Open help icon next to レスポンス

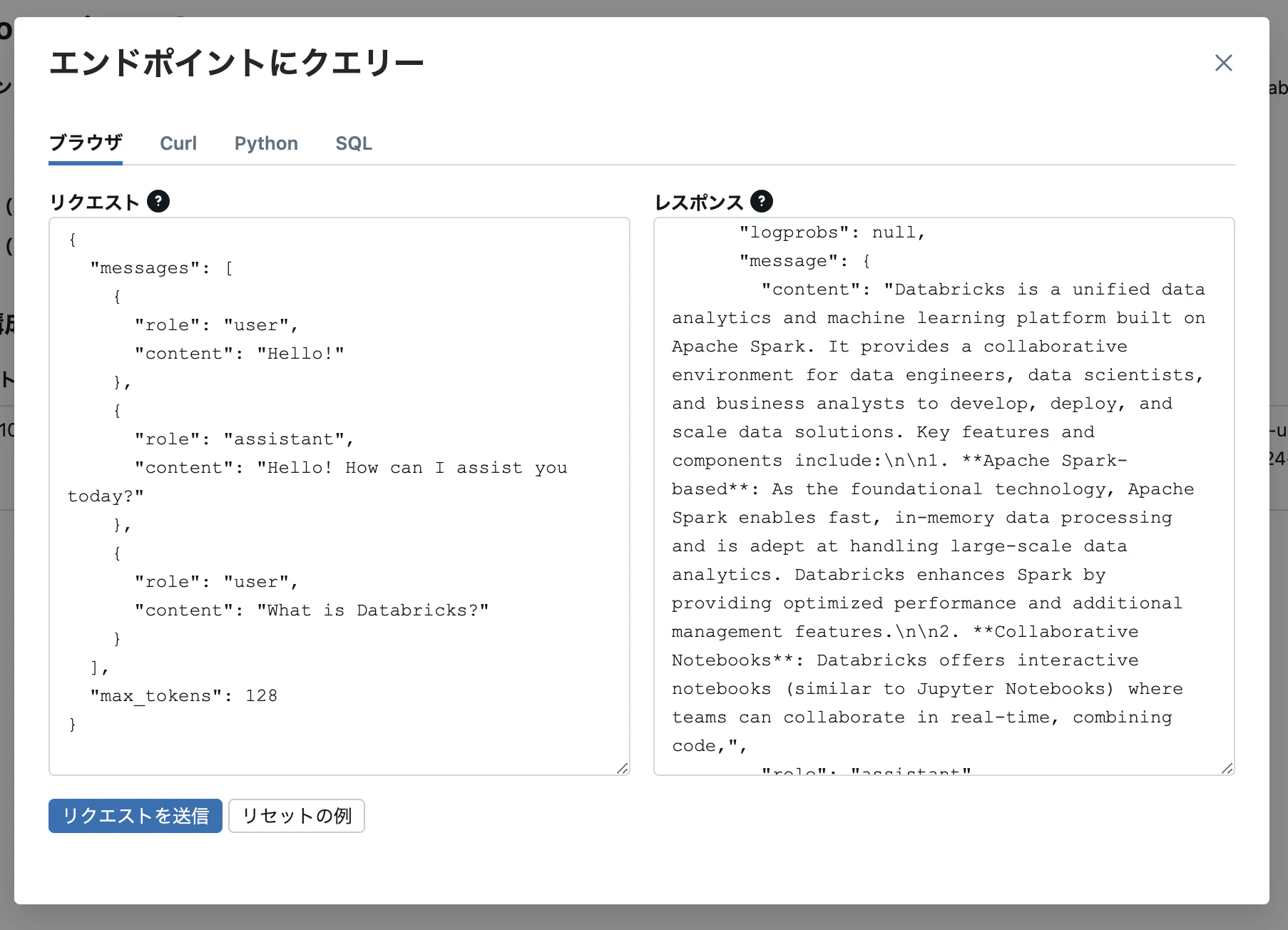pos(762,201)
